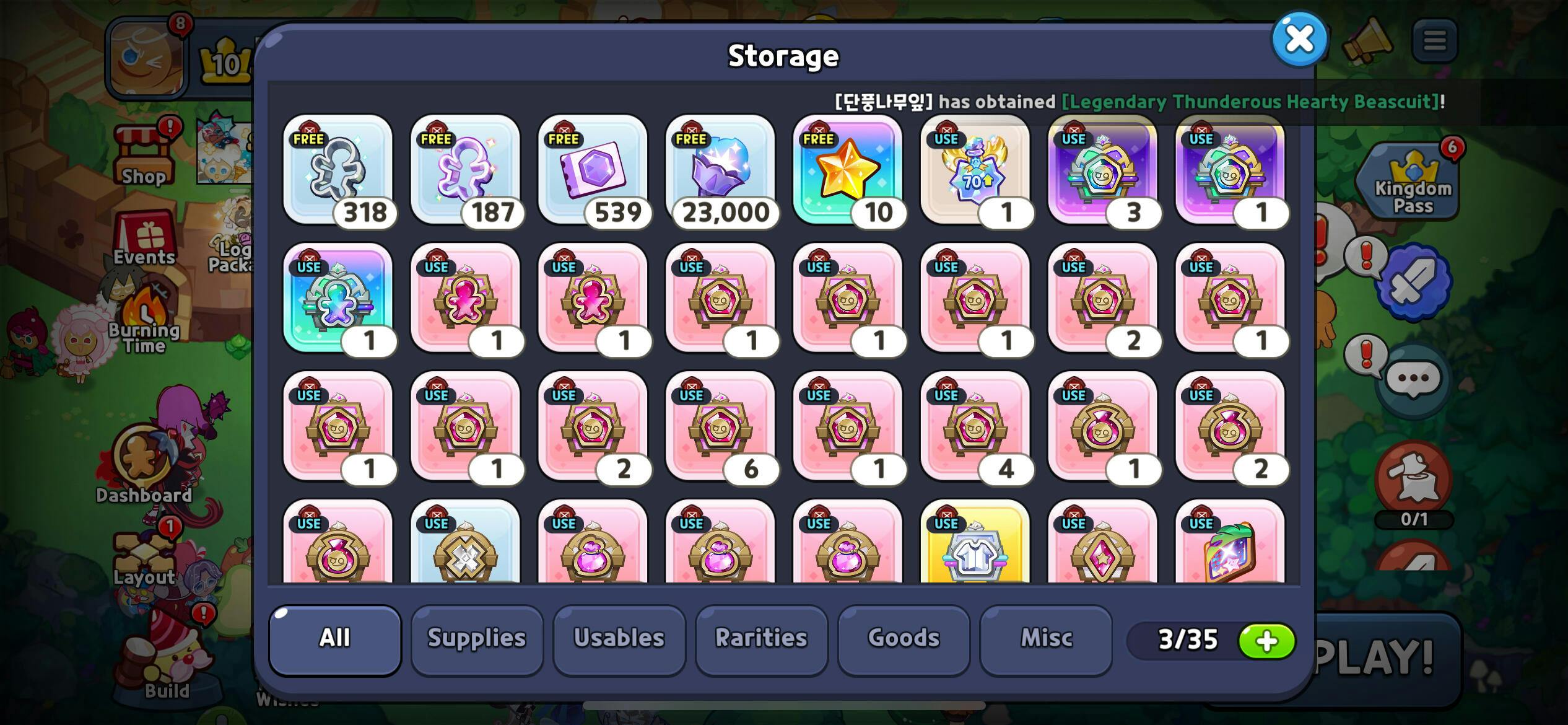Select the crystal item showing 23,000
Viewport: 1568px width, 725px height.
[720, 169]
